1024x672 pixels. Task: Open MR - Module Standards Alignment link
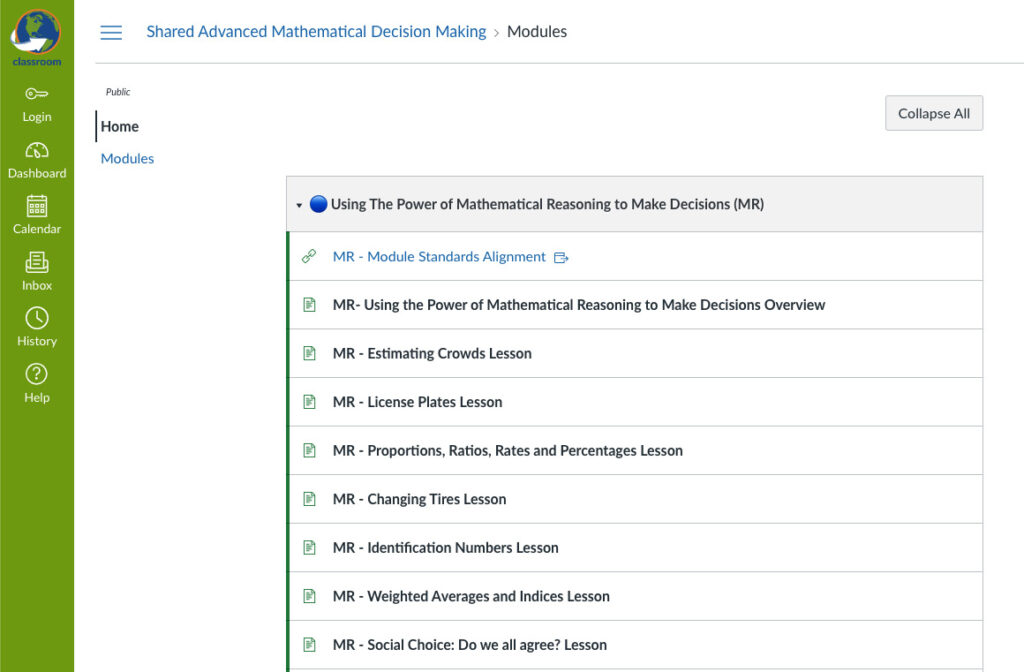pyautogui.click(x=439, y=257)
